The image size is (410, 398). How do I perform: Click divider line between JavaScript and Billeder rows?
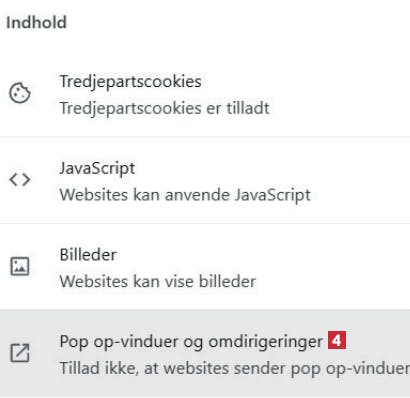tap(205, 223)
